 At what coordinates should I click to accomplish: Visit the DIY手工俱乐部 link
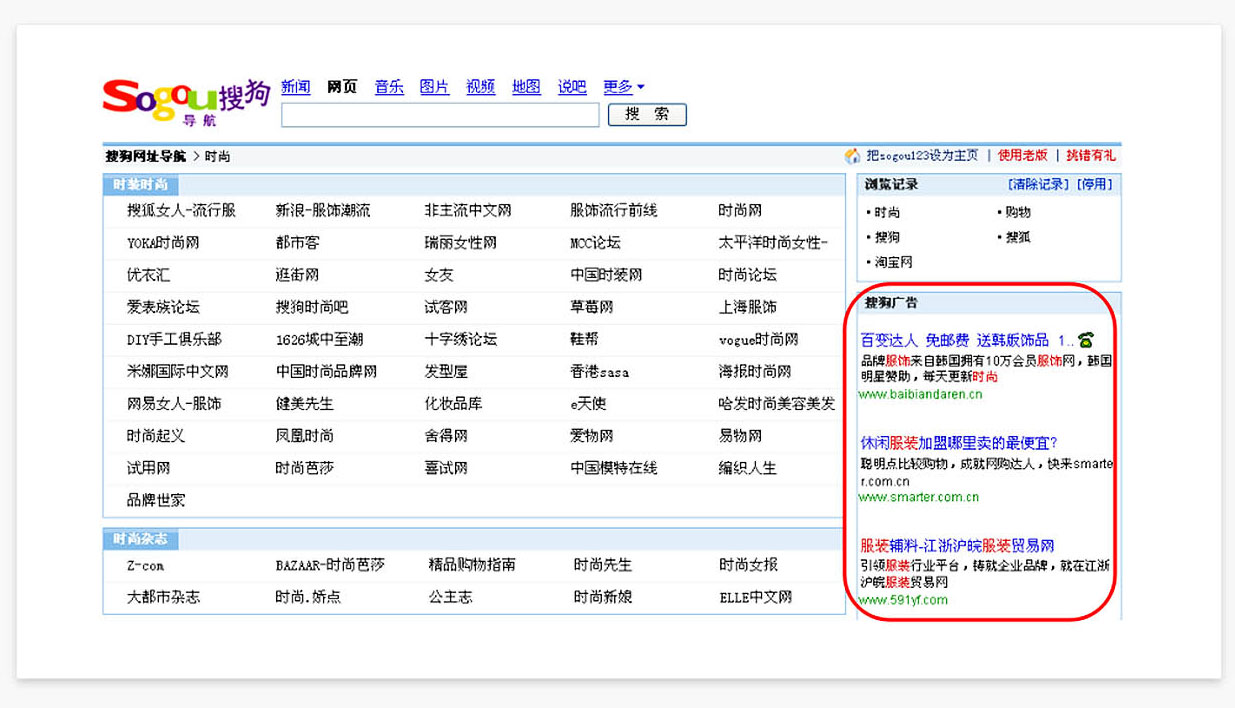click(174, 339)
